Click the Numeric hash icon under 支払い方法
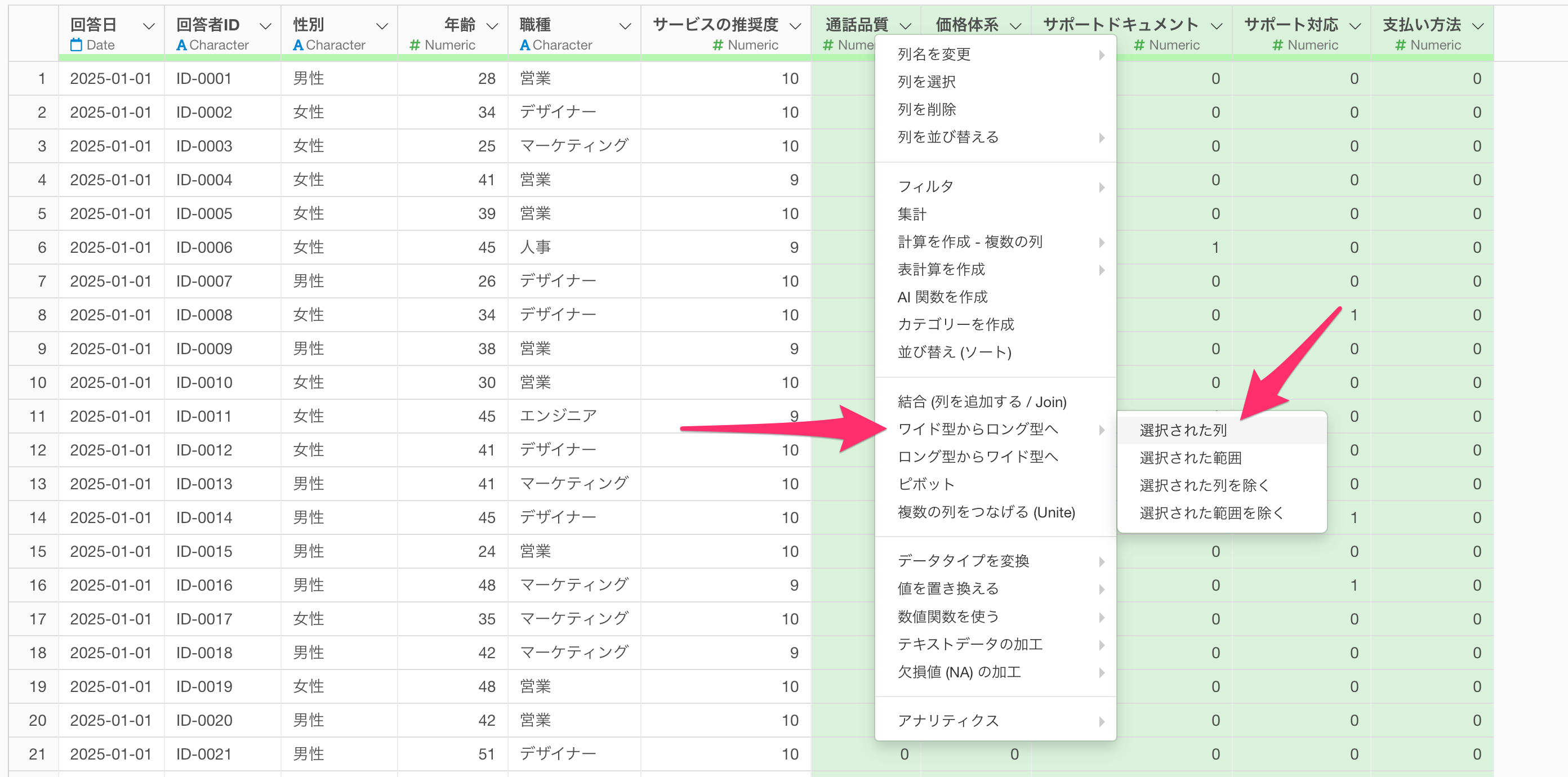Viewport: 1568px width, 777px height. (1400, 45)
